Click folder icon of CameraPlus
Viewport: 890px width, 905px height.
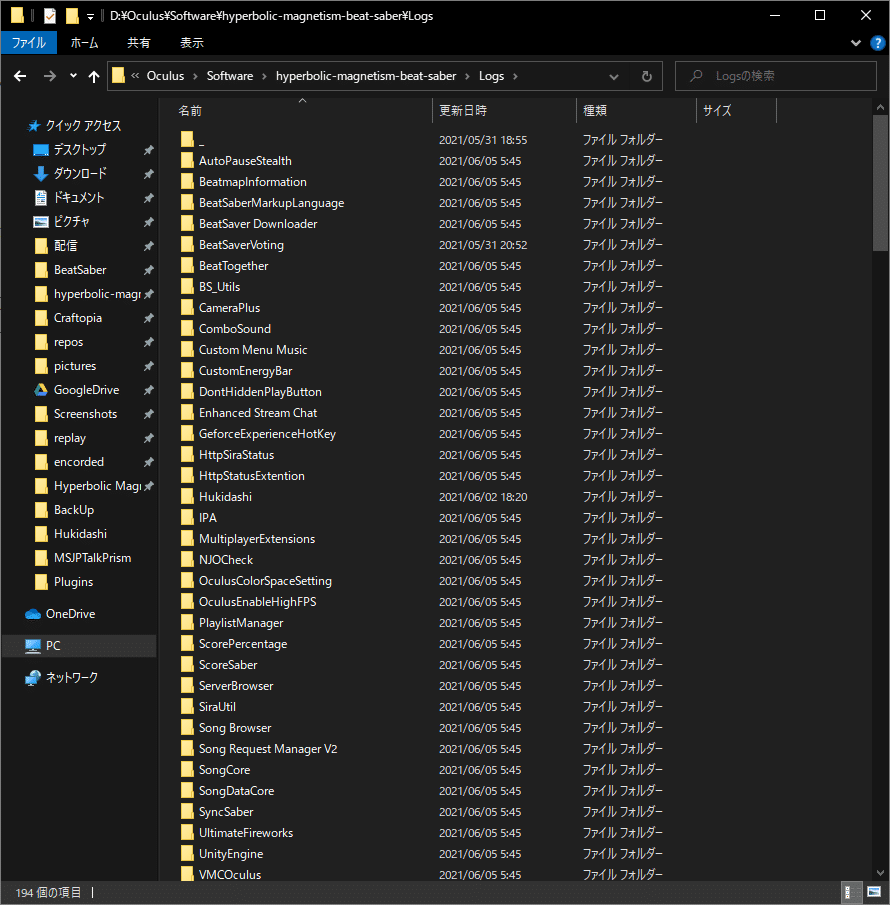point(187,308)
